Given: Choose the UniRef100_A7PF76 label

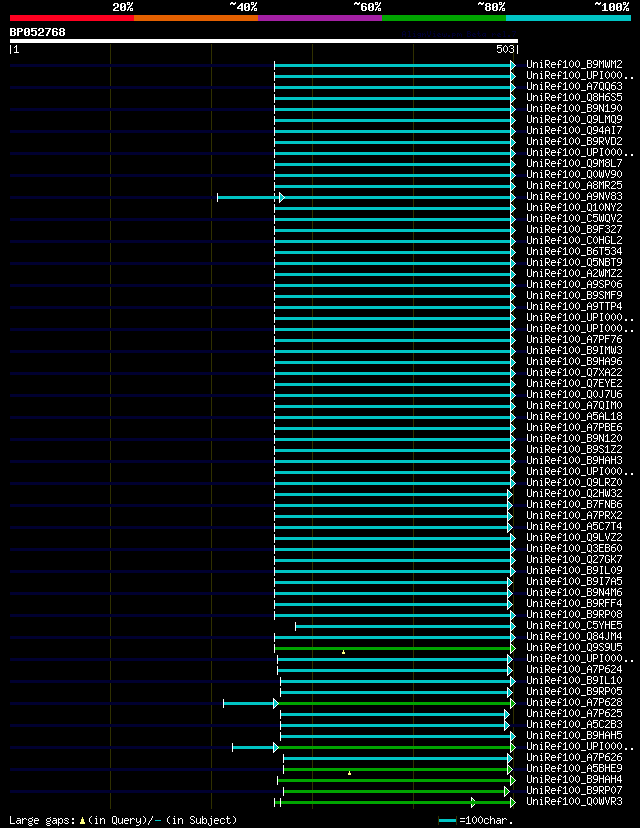Looking at the screenshot, I should pyautogui.click(x=574, y=340).
